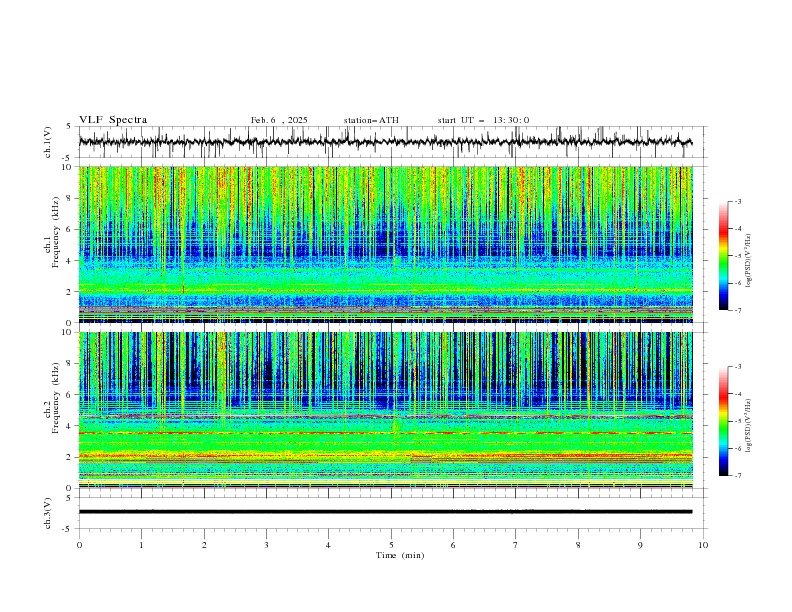Click the red 3.5 kHz line in ch.2 spectrogram
The height and width of the screenshot is (612, 792).
tap(385, 433)
